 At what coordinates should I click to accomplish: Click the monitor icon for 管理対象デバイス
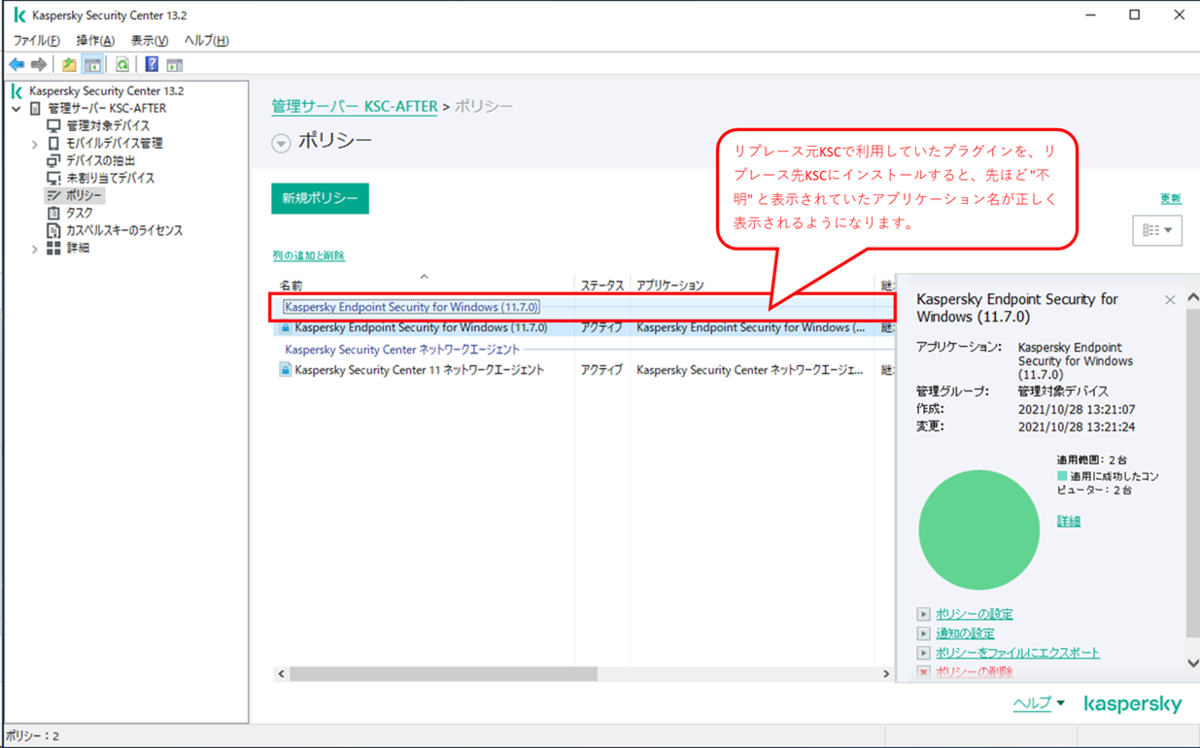pos(54,126)
